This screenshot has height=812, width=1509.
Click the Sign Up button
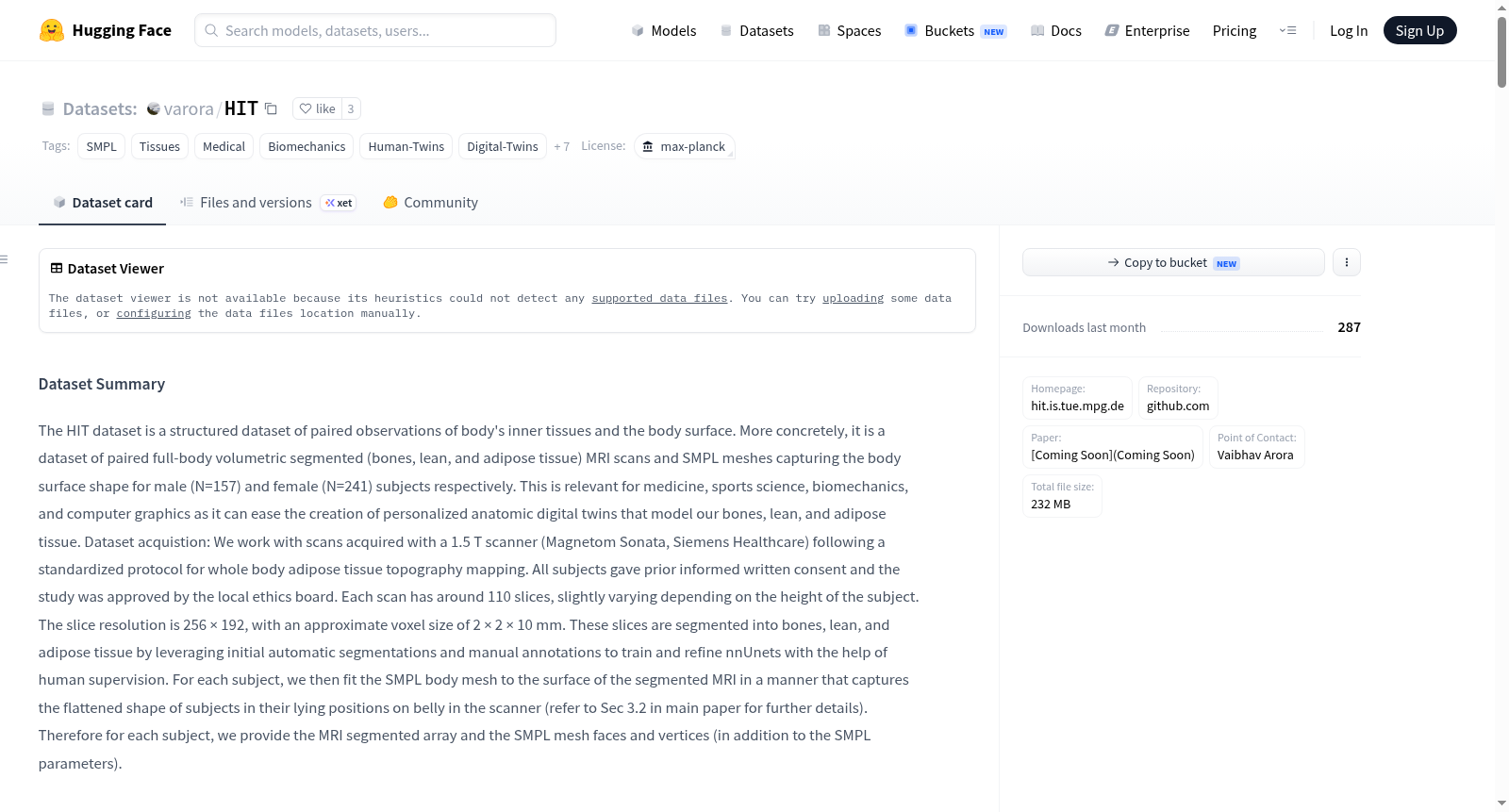(x=1419, y=30)
